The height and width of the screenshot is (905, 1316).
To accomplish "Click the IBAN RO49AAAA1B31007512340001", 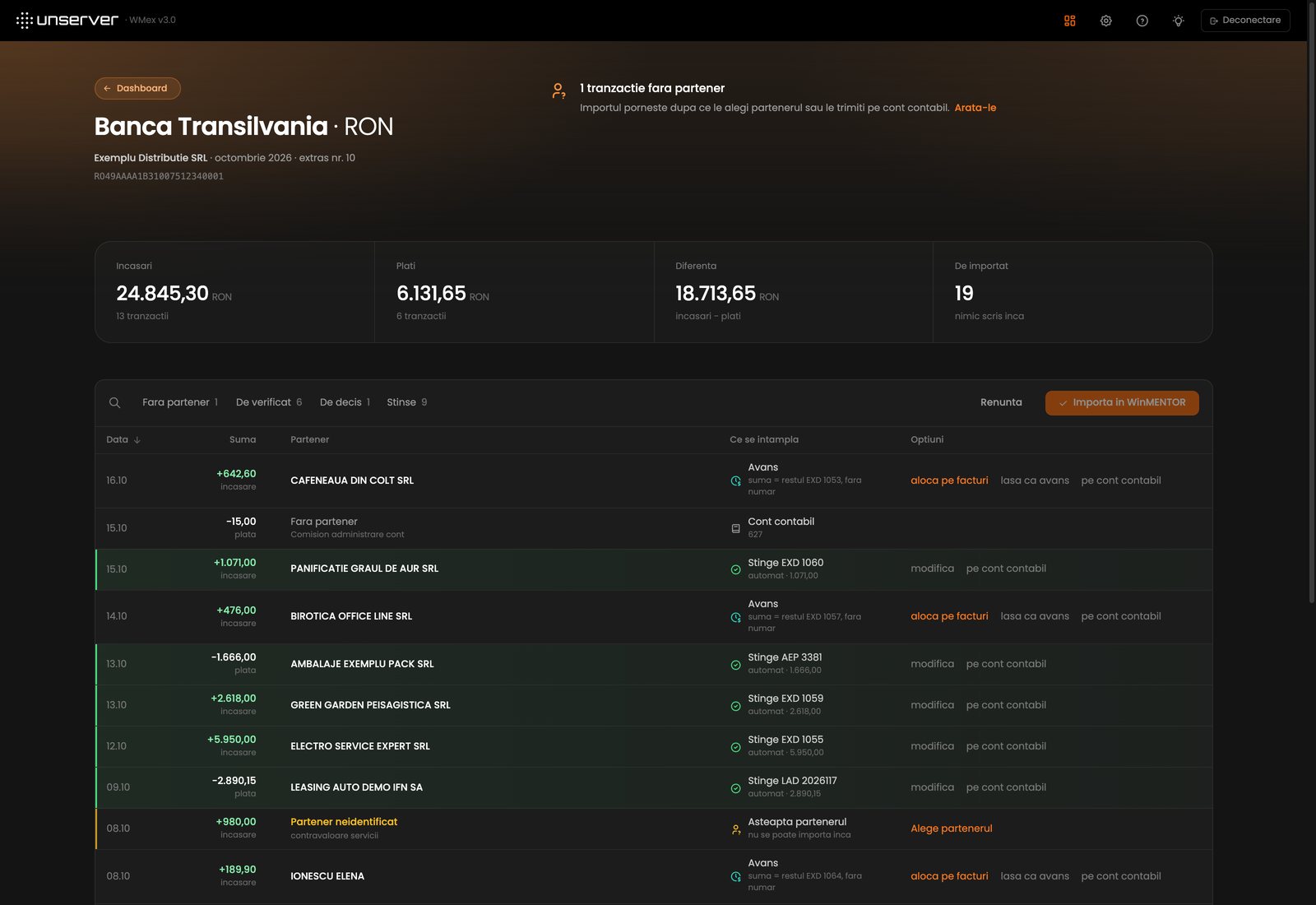I will [159, 176].
